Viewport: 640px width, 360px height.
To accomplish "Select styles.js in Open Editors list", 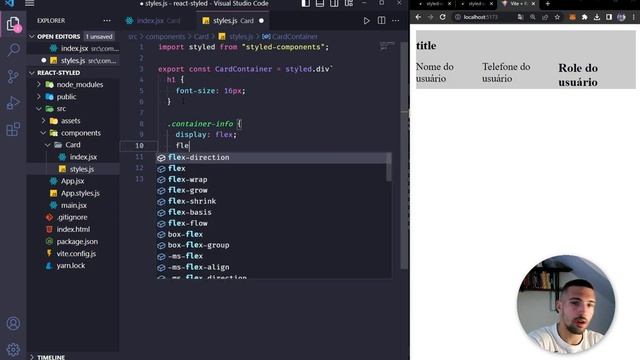I will 73,60.
